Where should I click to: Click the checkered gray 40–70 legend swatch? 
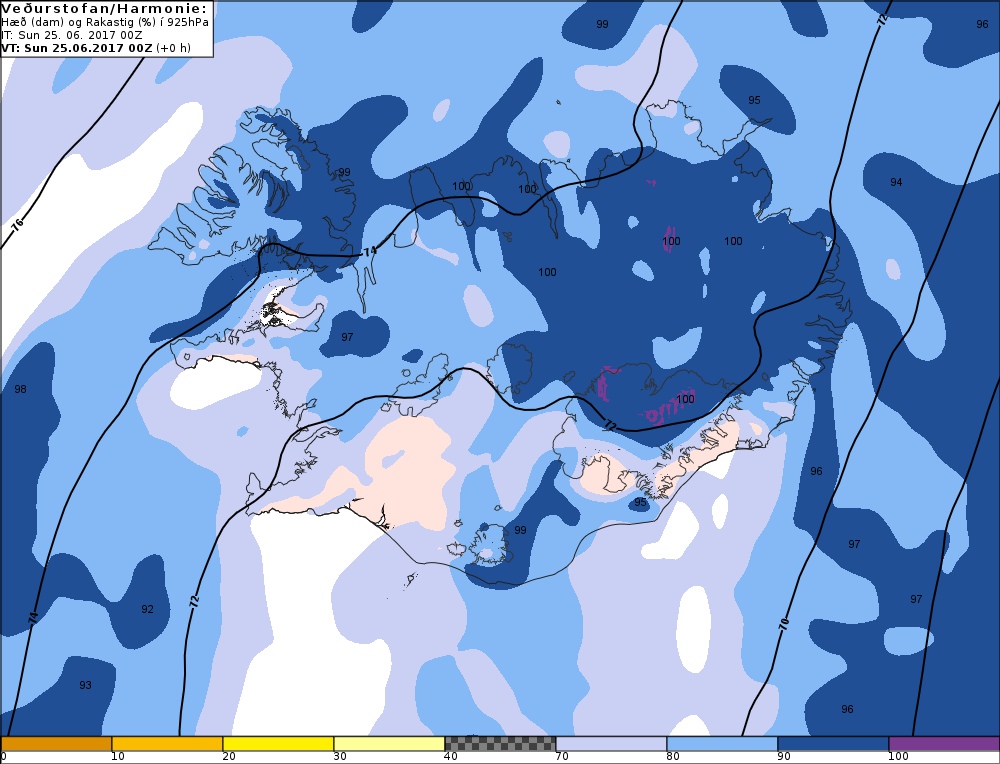pos(500,744)
